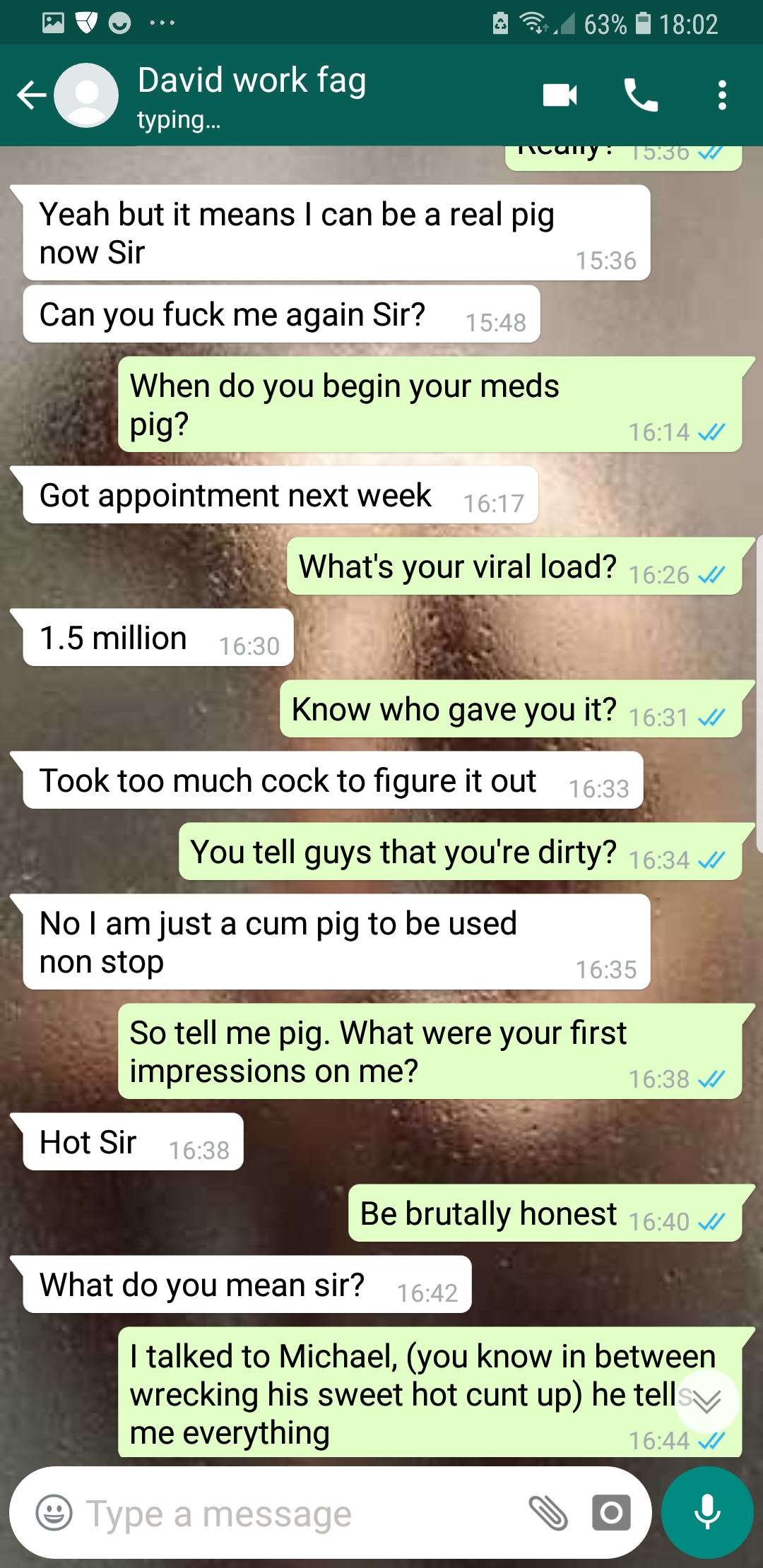Select the 'What do you mean sir?' message
The height and width of the screenshot is (1568, 763).
(x=247, y=1284)
